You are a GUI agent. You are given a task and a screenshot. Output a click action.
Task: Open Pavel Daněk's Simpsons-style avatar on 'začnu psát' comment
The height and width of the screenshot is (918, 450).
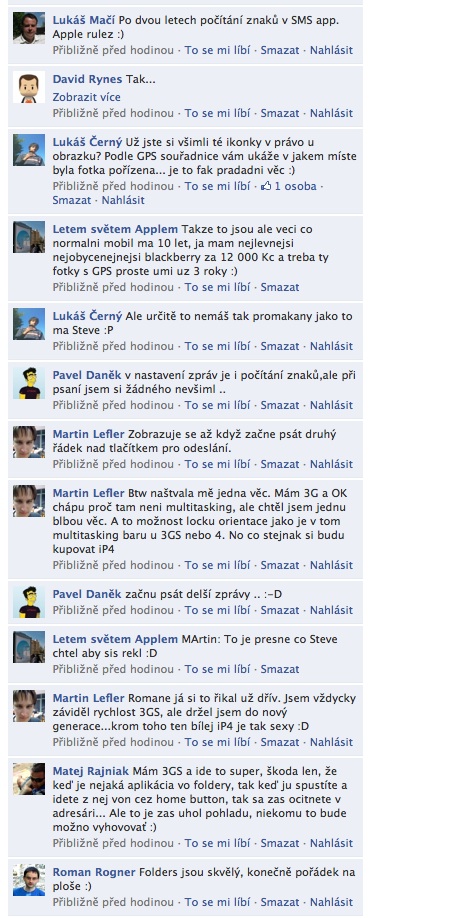(x=29, y=602)
